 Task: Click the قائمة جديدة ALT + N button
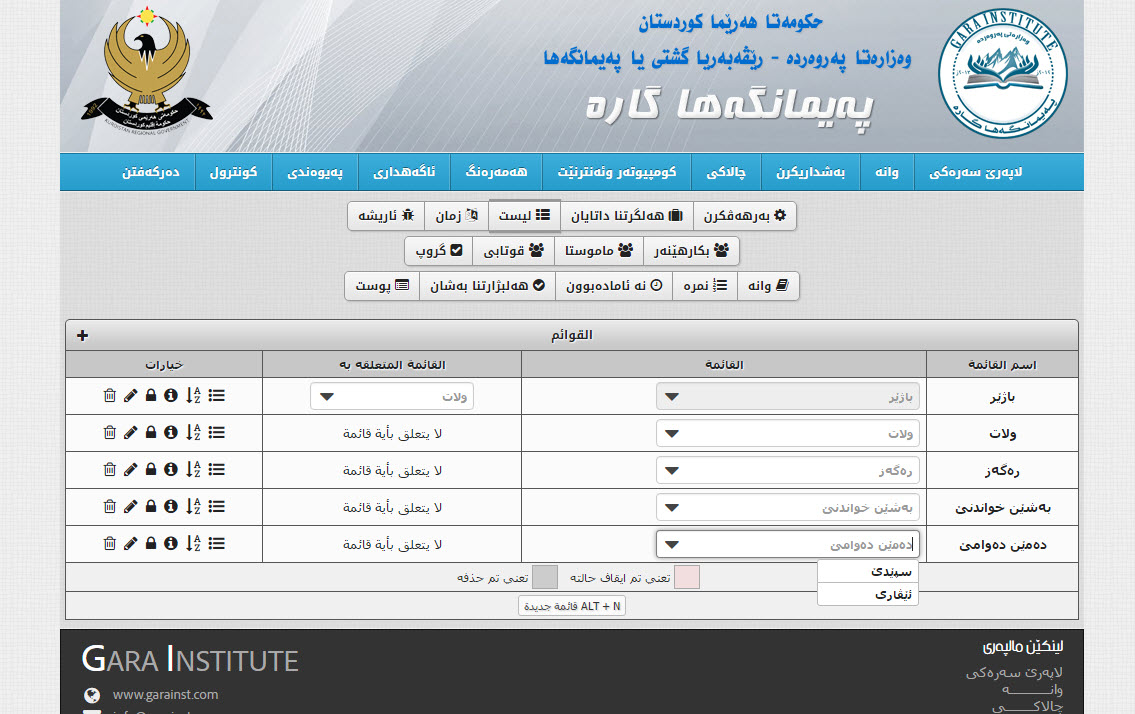(x=572, y=606)
